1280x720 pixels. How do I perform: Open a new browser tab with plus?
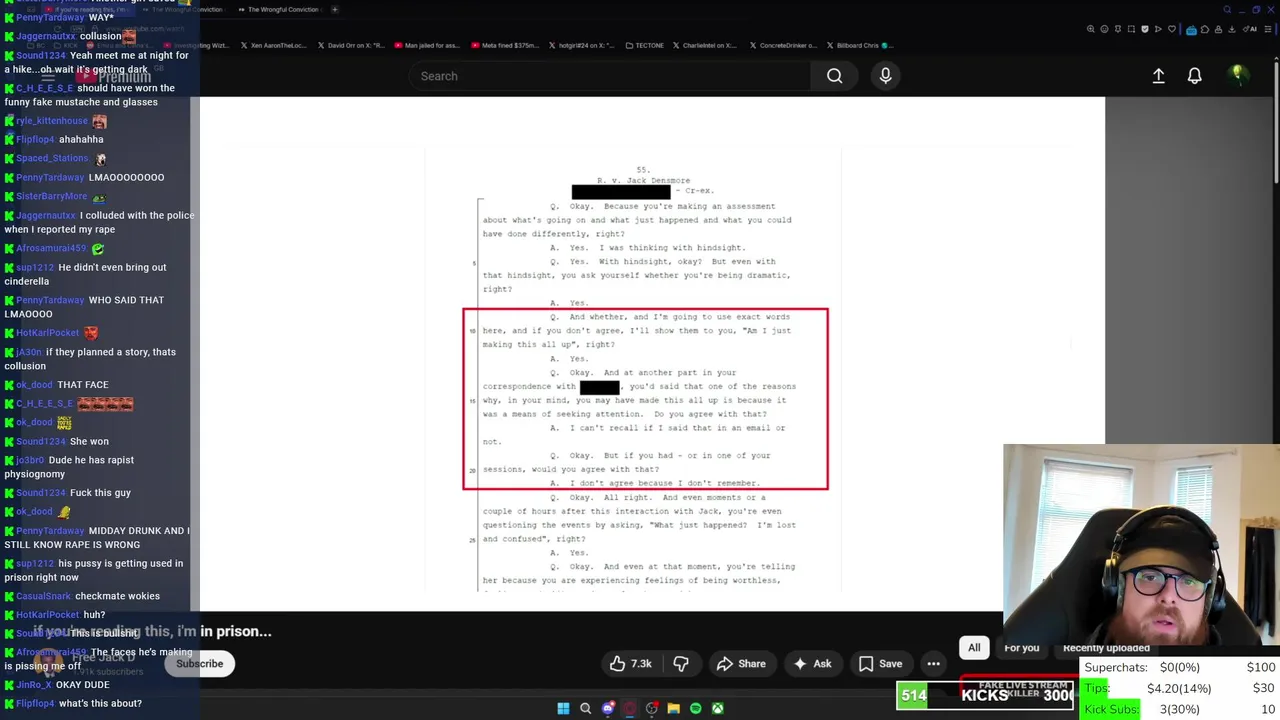coord(334,10)
